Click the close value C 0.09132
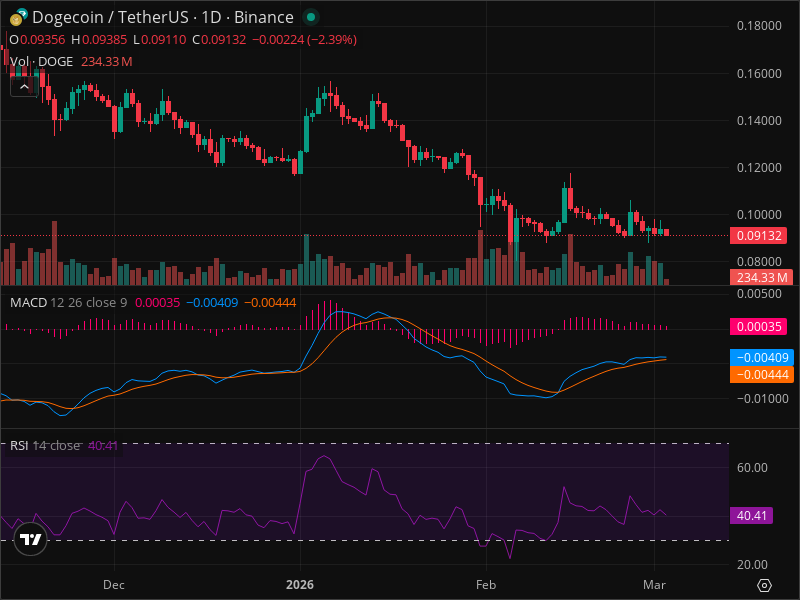The height and width of the screenshot is (600, 800). click(x=219, y=40)
